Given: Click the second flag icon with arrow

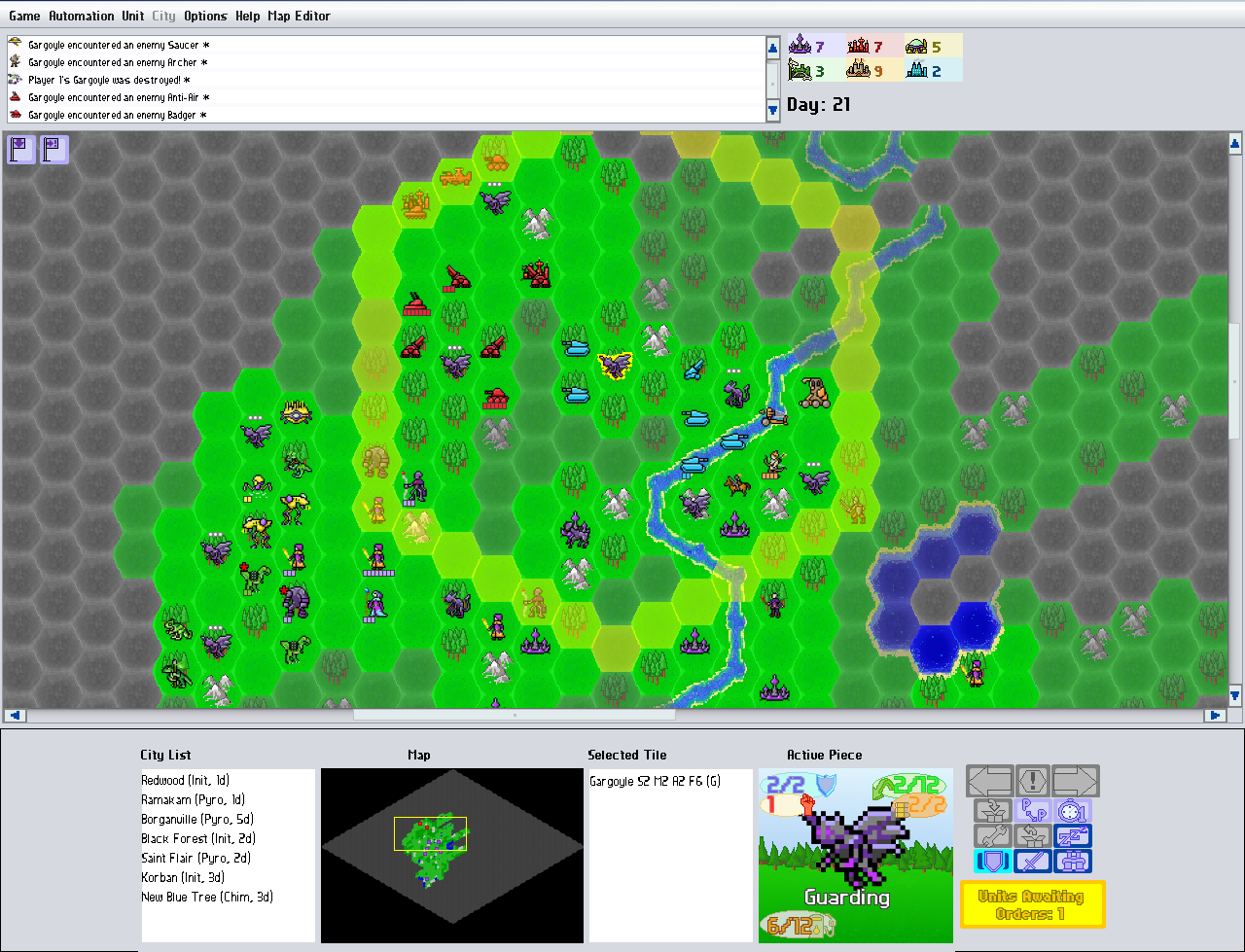Looking at the screenshot, I should (x=54, y=150).
